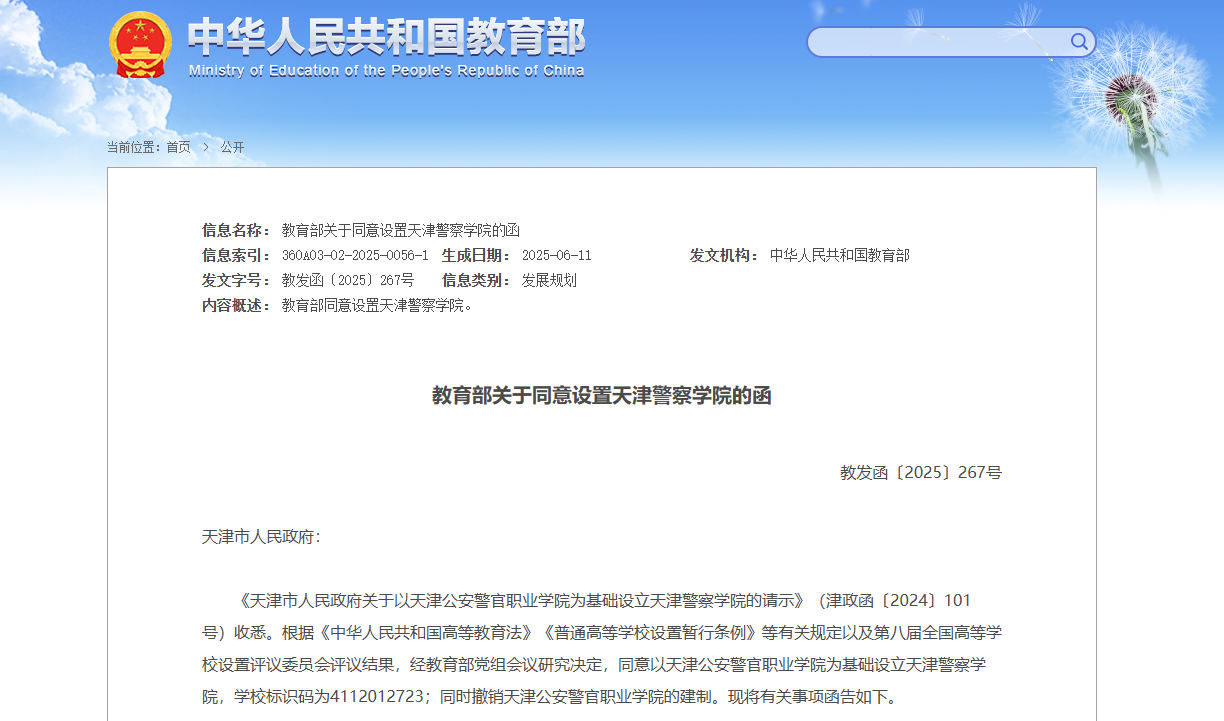Viewport: 1224px width, 721px height.
Task: Click the 当前位置 label
Action: click(x=134, y=147)
